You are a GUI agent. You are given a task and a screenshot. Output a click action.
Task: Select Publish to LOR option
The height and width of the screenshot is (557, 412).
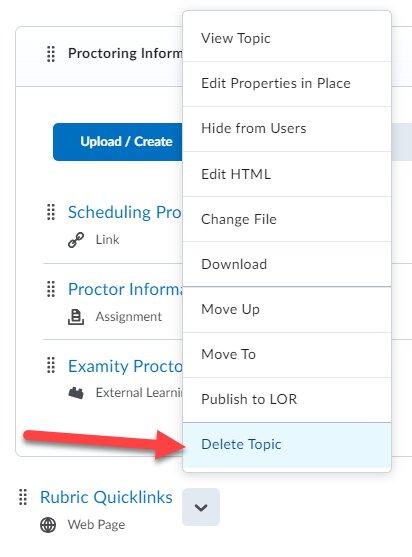pyautogui.click(x=287, y=400)
